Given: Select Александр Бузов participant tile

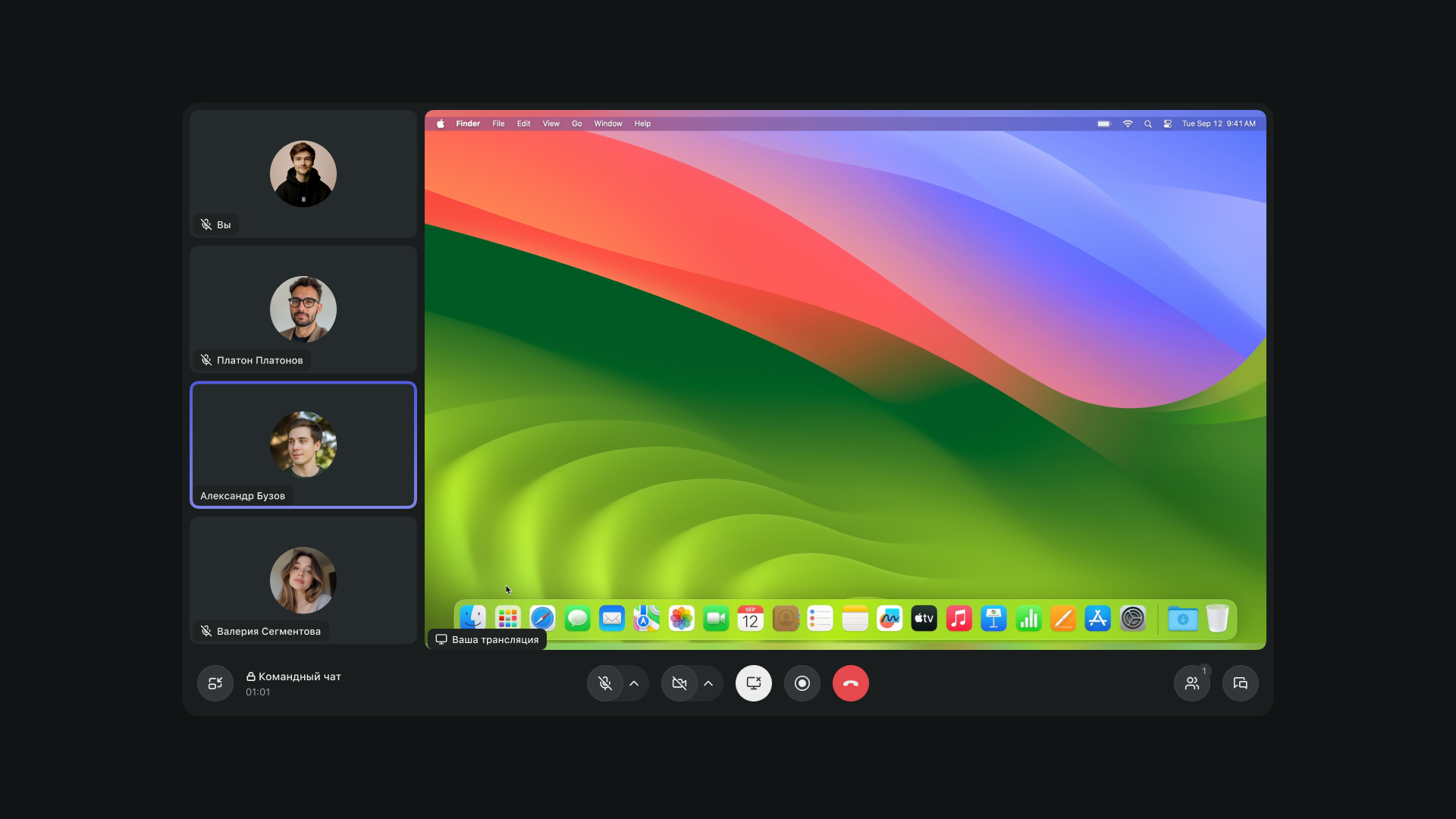Looking at the screenshot, I should [303, 444].
